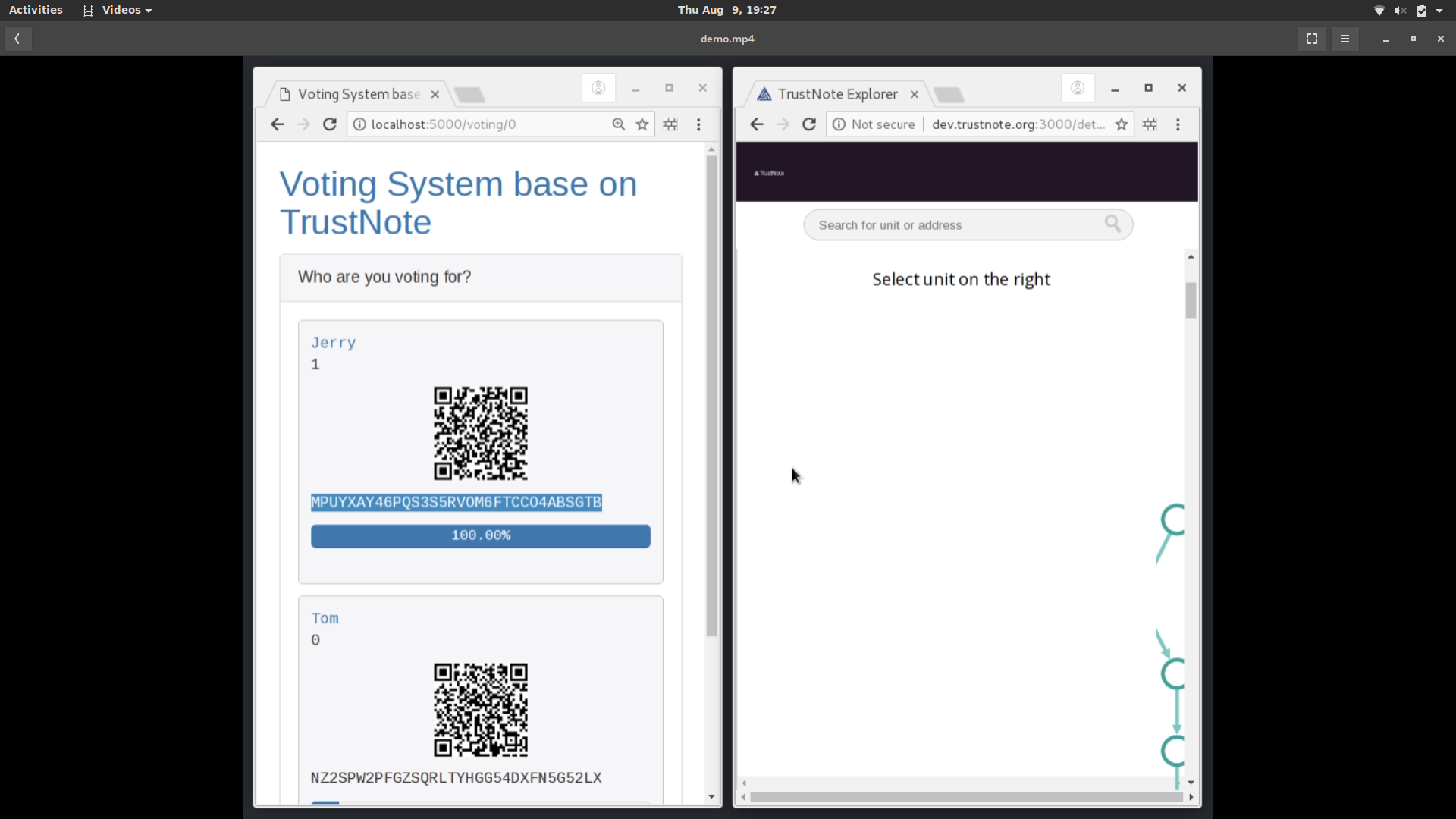Image resolution: width=1456 pixels, height=819 pixels.
Task: Open a new tab in the voting browser
Action: 470,95
